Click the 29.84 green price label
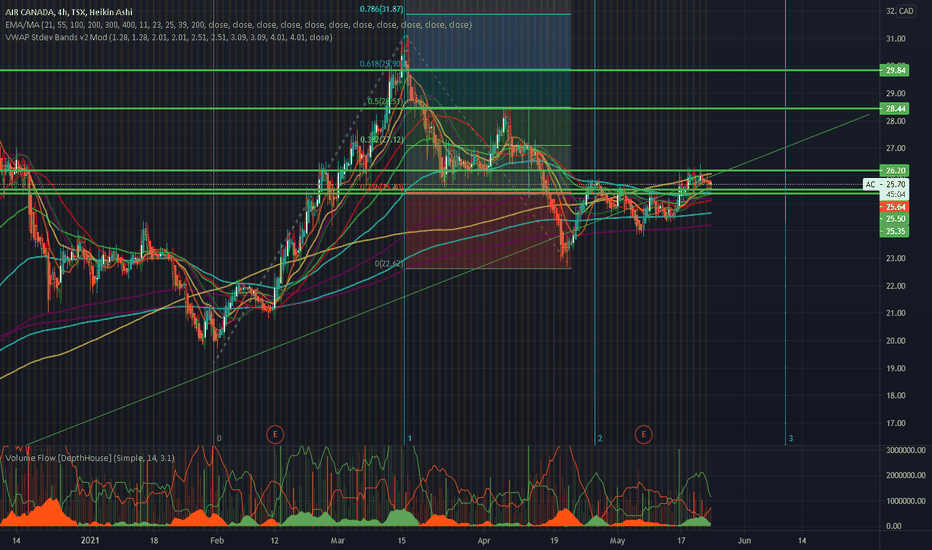932x550 pixels. (895, 70)
